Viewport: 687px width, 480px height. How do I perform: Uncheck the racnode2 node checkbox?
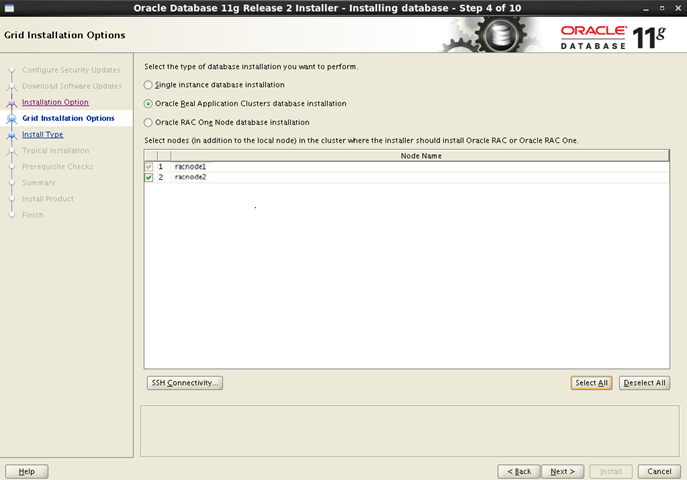(149, 177)
